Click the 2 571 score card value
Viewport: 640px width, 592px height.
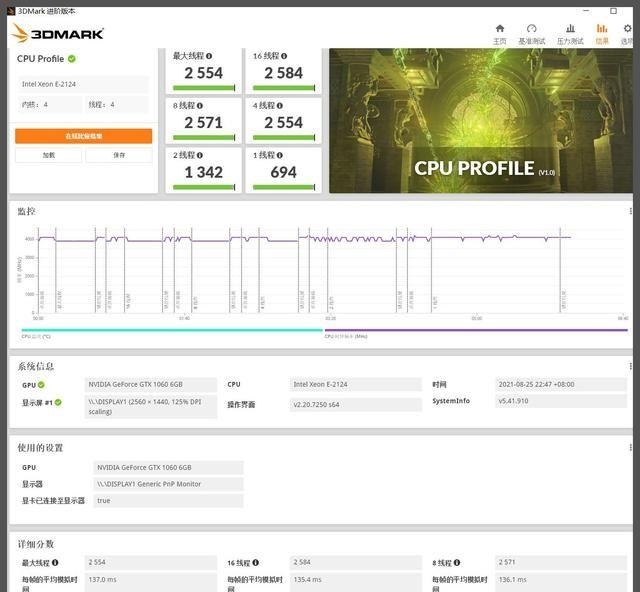[204, 122]
